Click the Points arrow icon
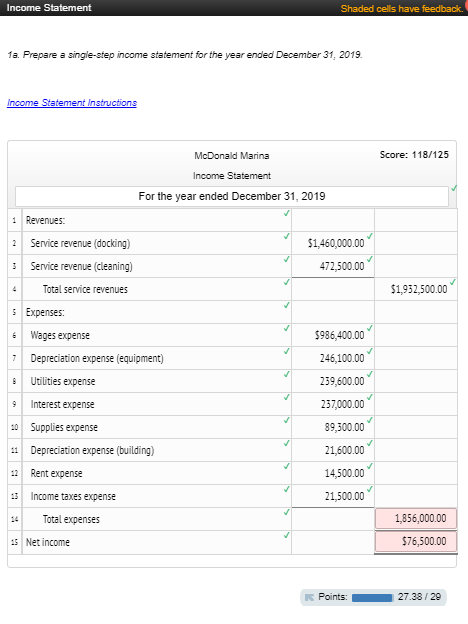Viewport: 468px width, 624px height. (309, 597)
